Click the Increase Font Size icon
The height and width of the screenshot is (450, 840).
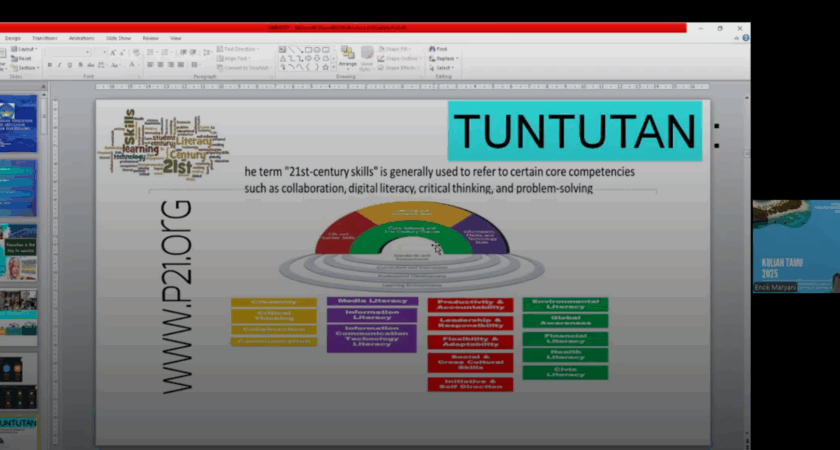click(112, 52)
